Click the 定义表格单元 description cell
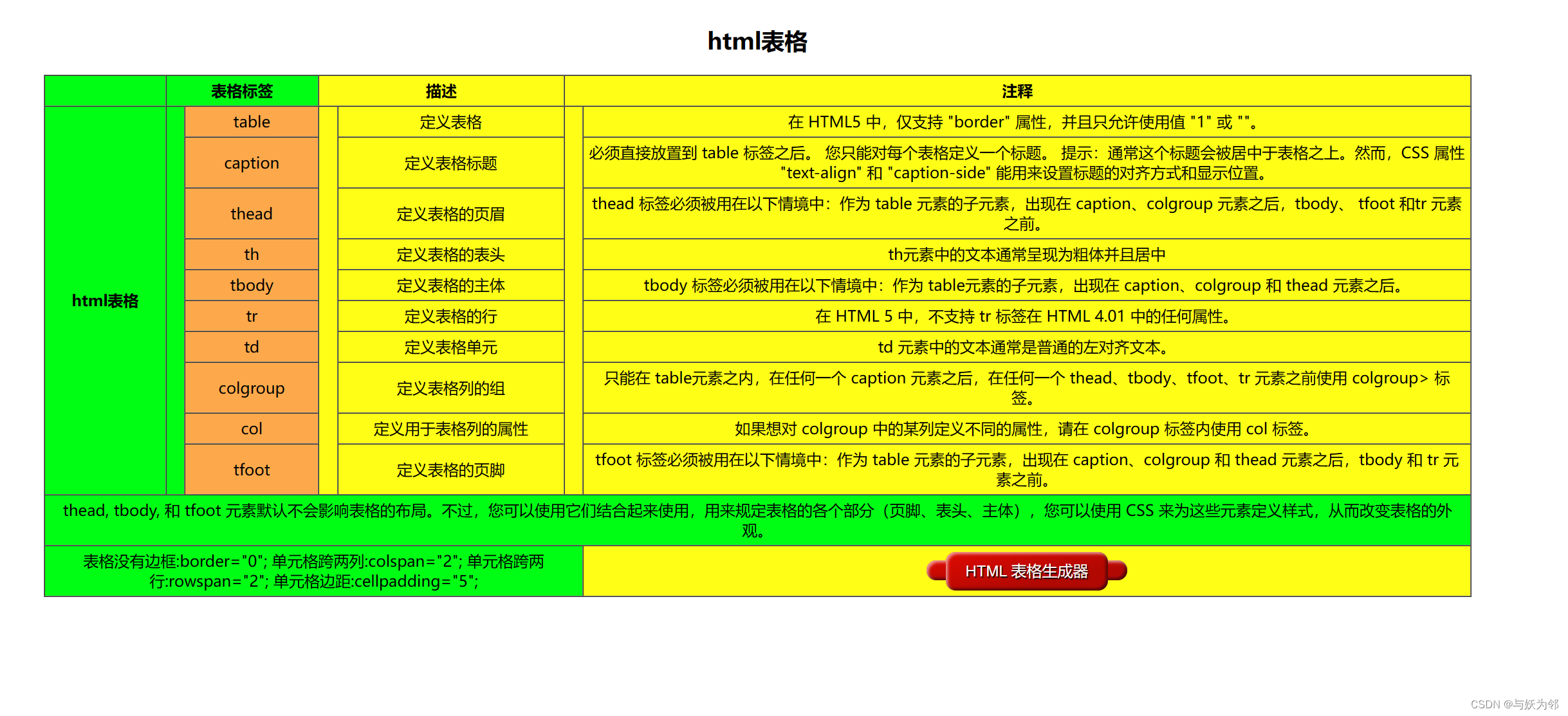 [x=451, y=347]
